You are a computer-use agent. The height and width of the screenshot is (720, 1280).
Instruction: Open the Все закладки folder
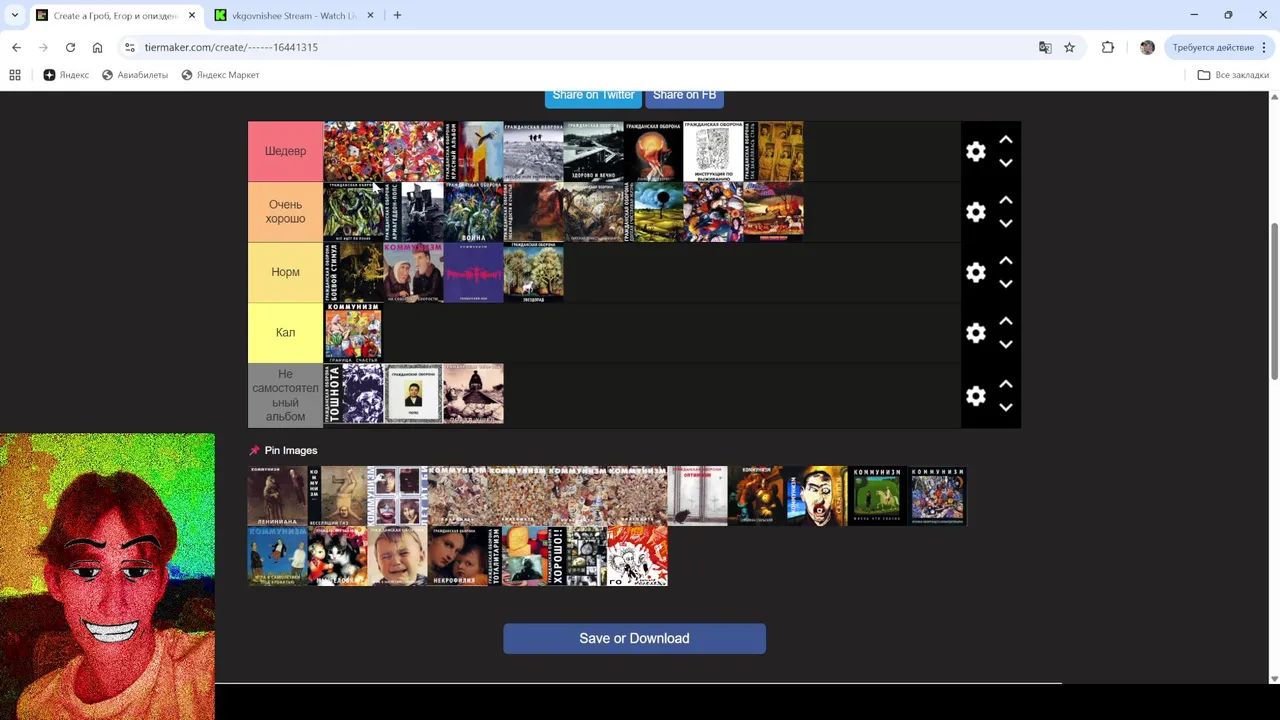[1233, 75]
